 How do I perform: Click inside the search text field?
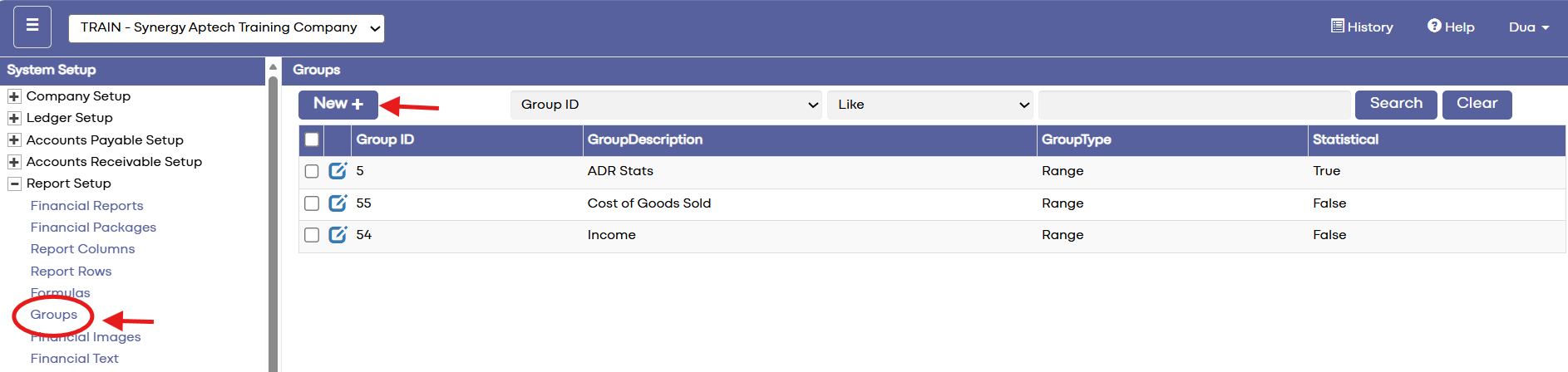pos(1195,105)
